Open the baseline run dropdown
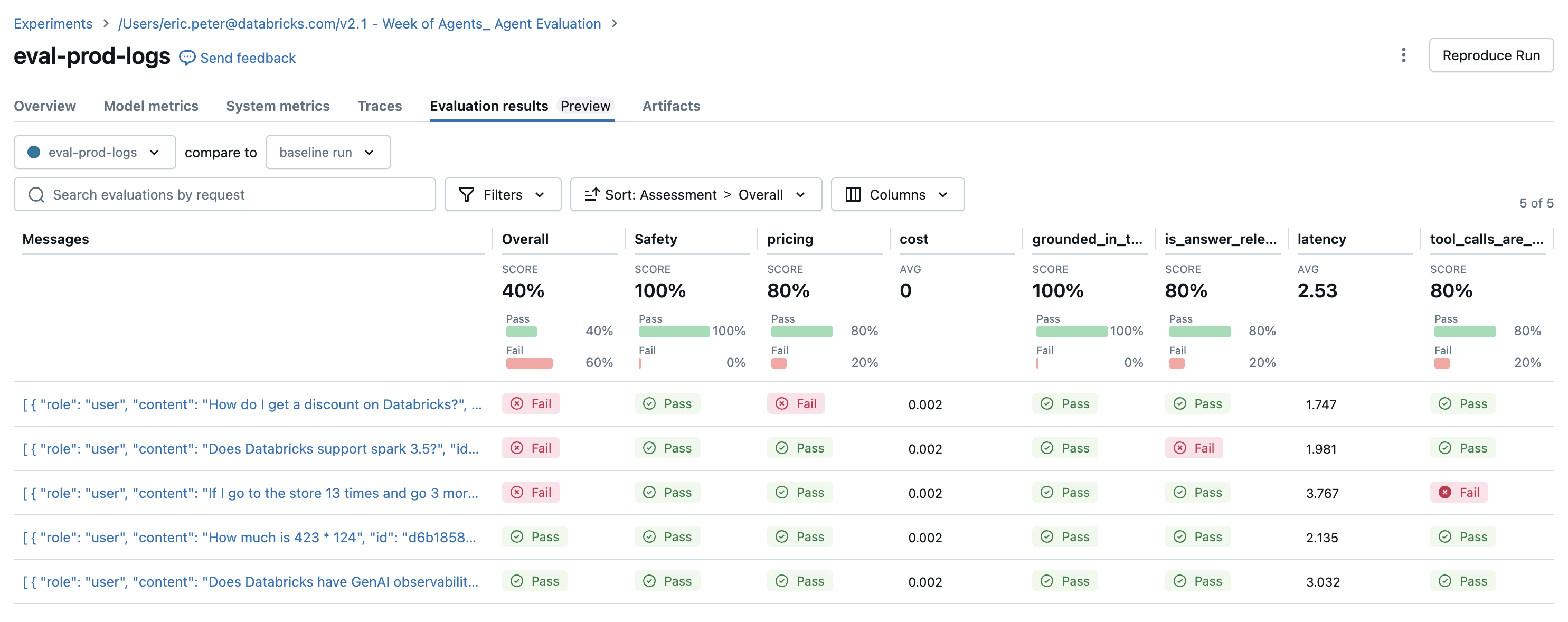This screenshot has width=1568, height=622. [328, 152]
